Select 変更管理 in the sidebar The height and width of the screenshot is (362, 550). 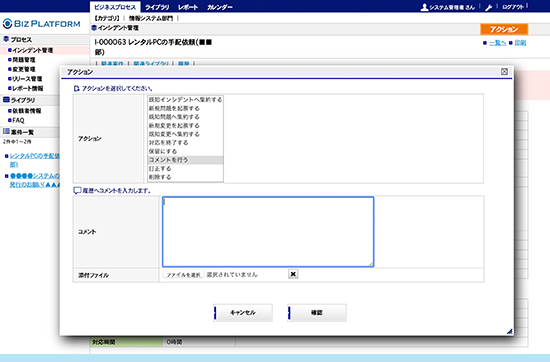[24, 69]
